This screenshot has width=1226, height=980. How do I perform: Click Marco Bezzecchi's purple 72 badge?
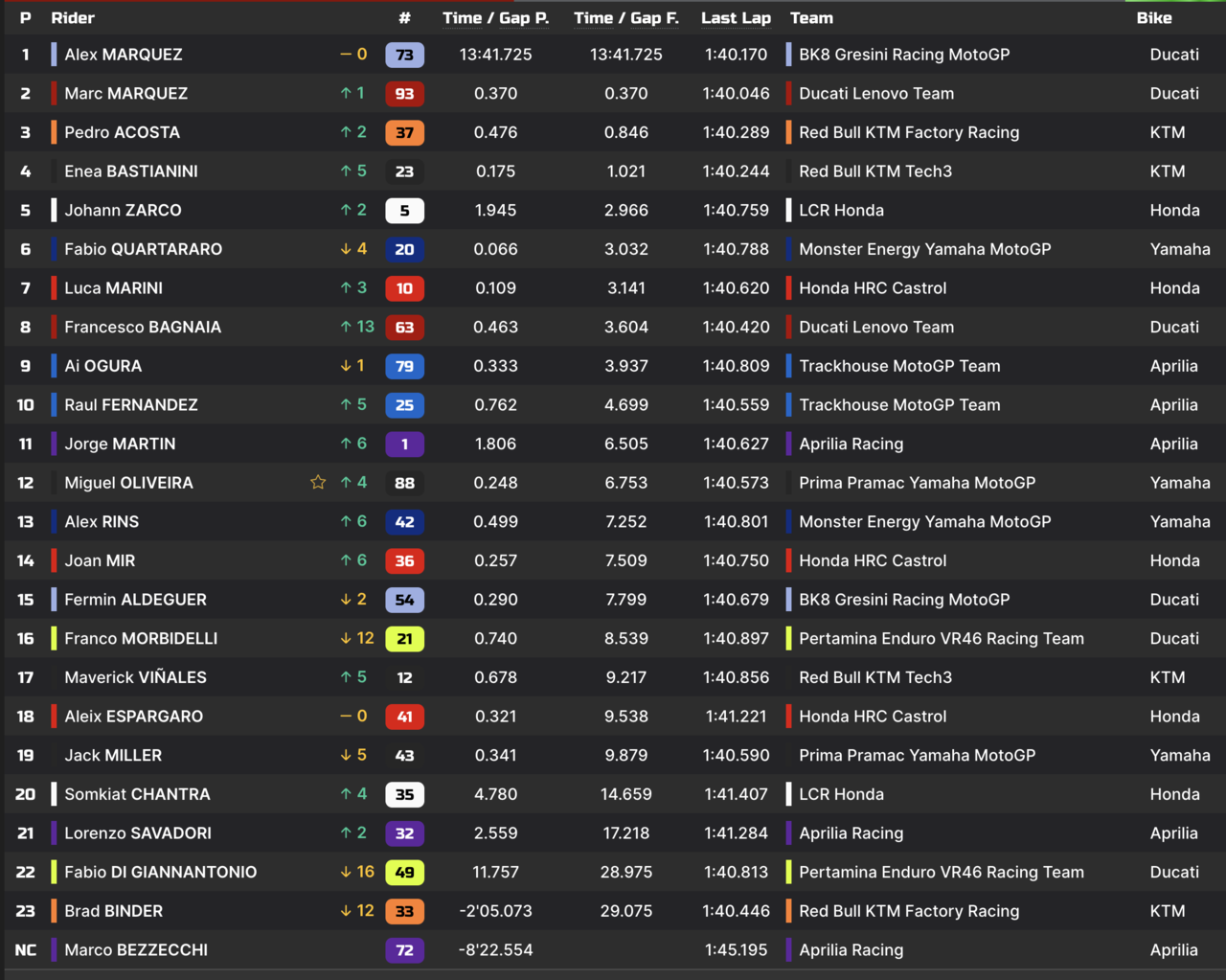pyautogui.click(x=404, y=950)
